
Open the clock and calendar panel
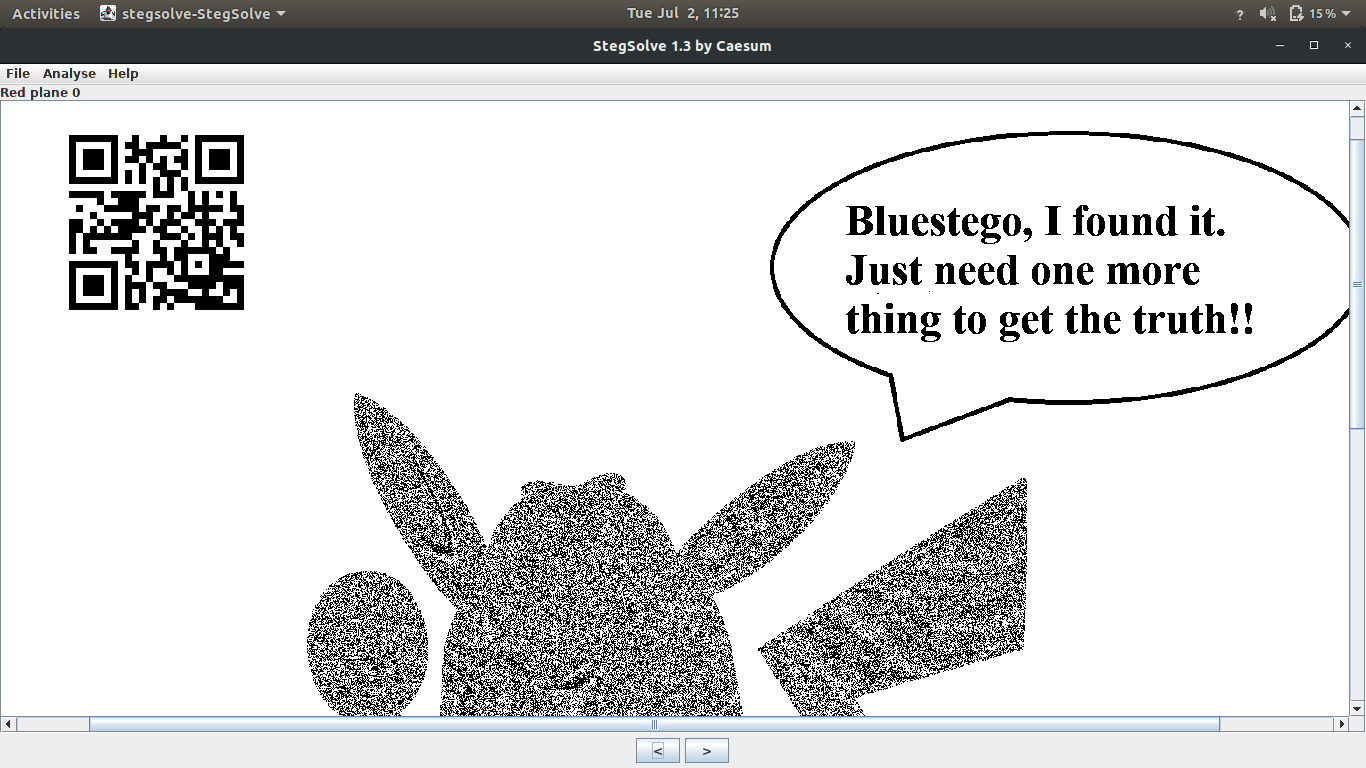click(x=682, y=14)
